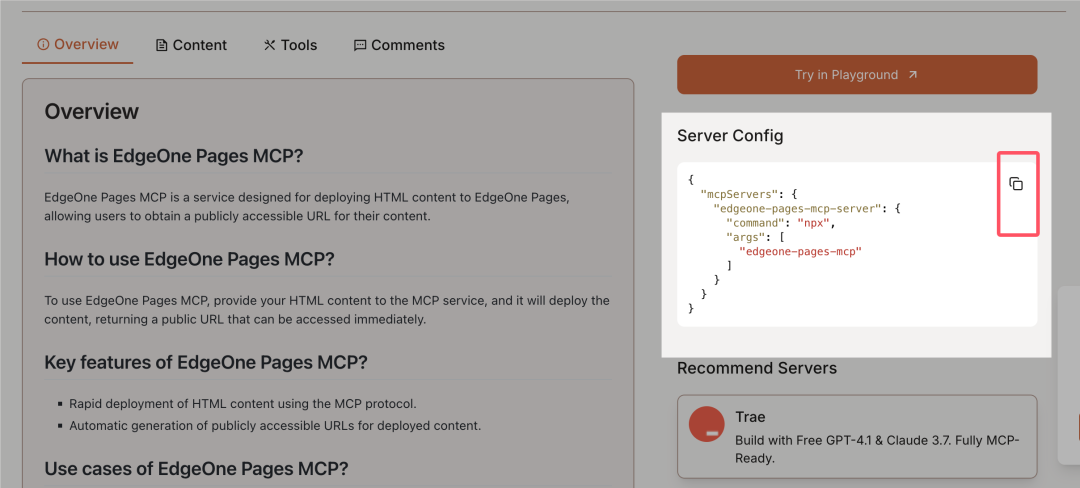Click the large "Overview" section heading
The width and height of the screenshot is (1080, 488).
coord(92,112)
